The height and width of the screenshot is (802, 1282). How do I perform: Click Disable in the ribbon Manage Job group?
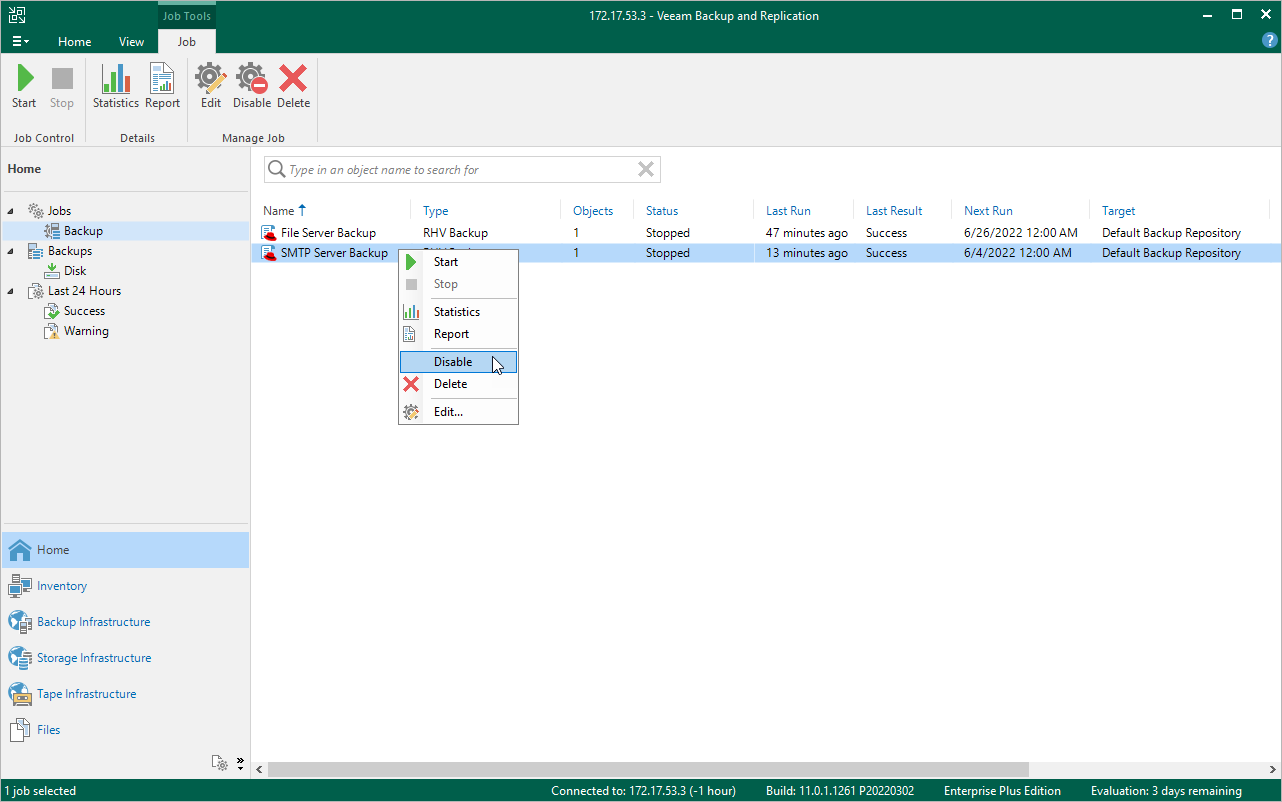(x=252, y=87)
